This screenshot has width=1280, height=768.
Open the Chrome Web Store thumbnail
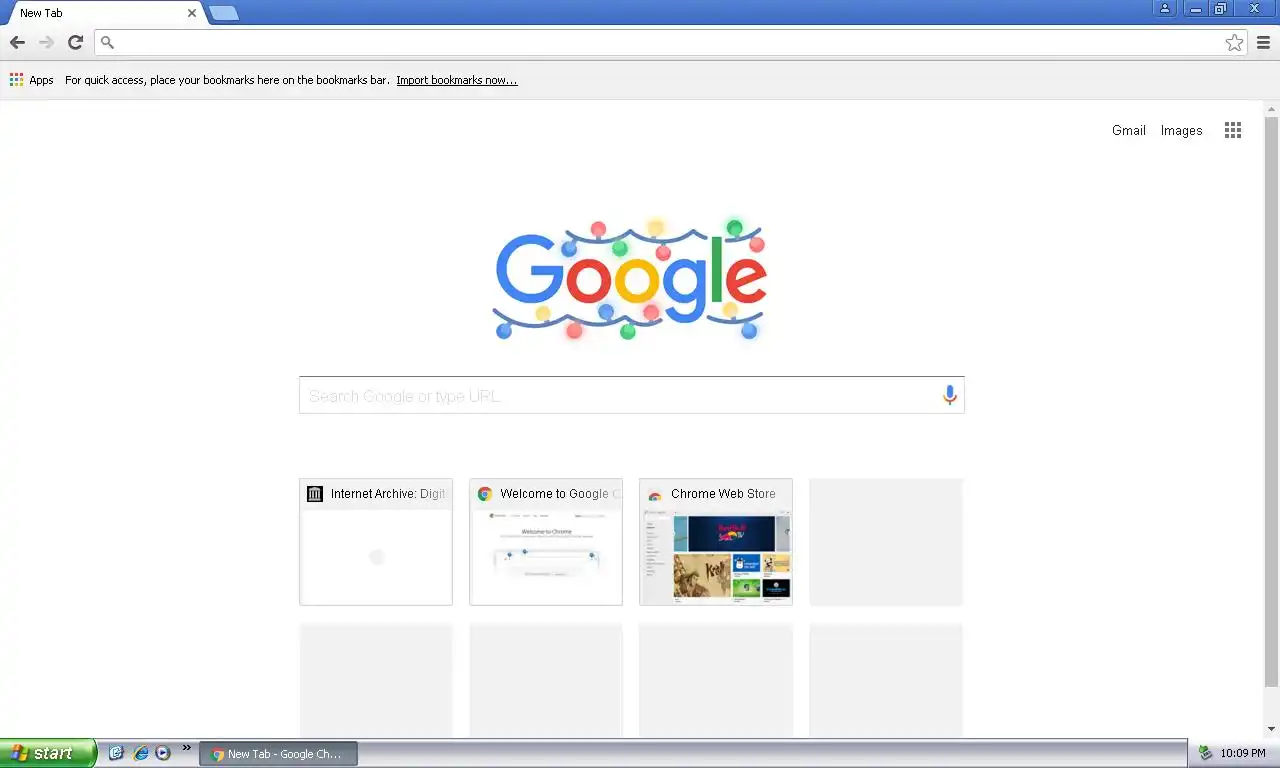click(x=716, y=542)
